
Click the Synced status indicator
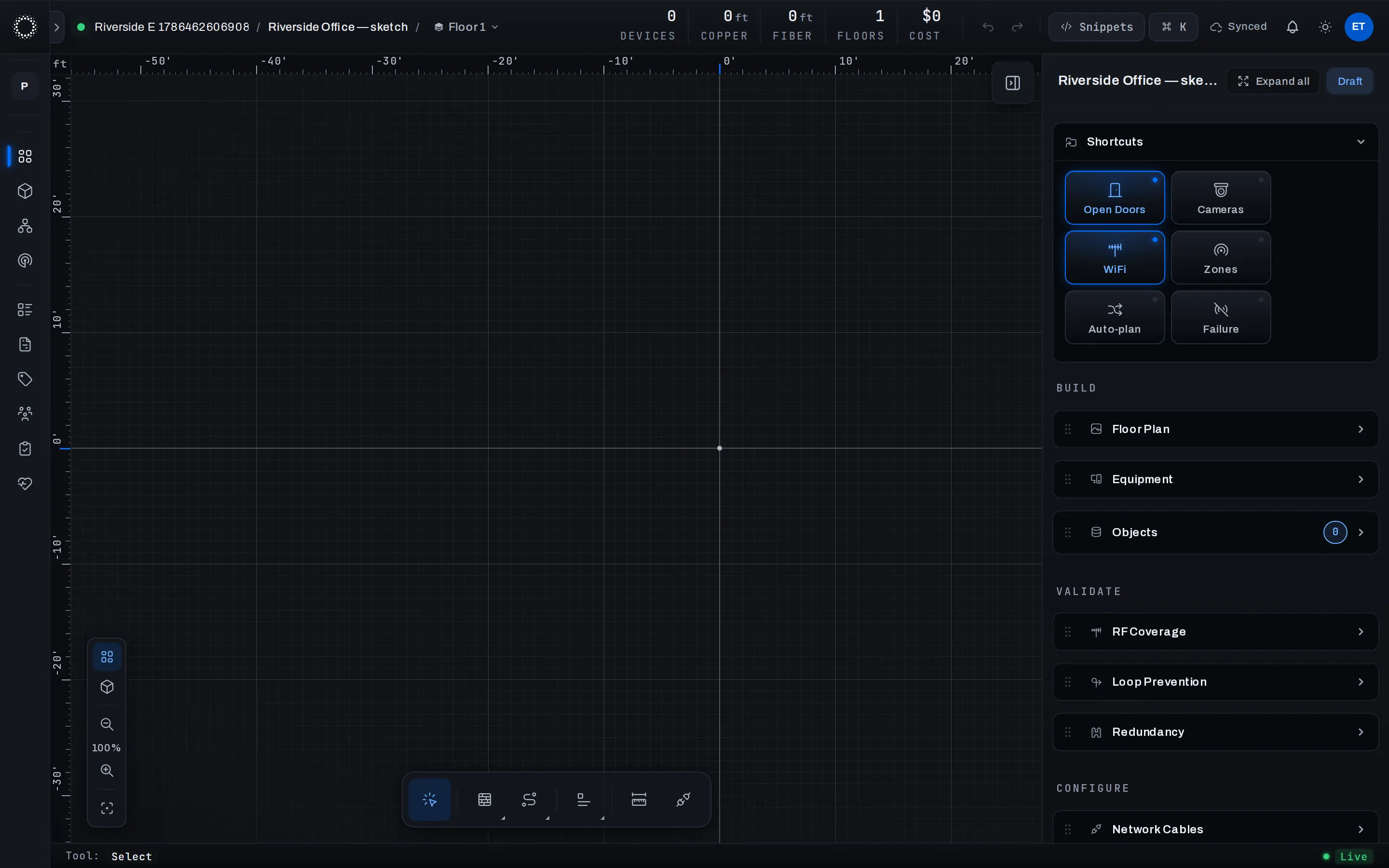pos(1238,27)
